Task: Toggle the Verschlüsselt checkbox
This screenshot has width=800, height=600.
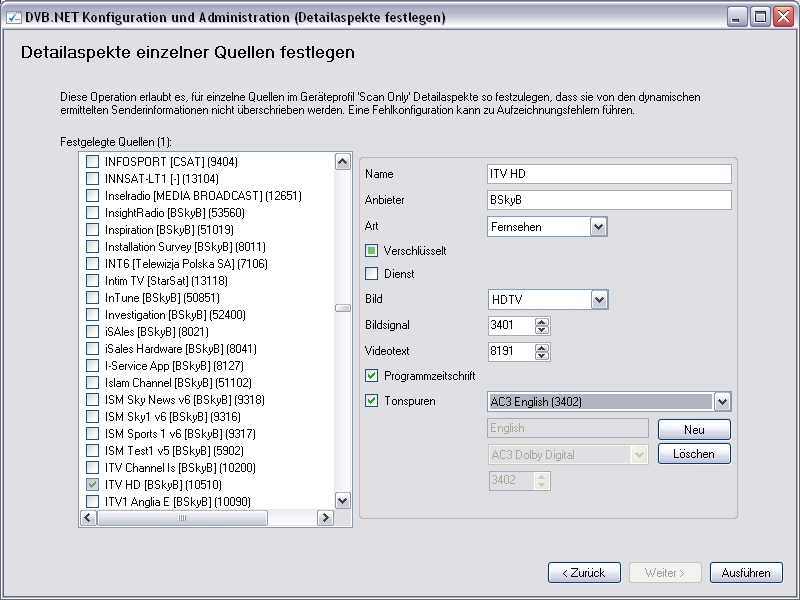Action: coord(372,250)
